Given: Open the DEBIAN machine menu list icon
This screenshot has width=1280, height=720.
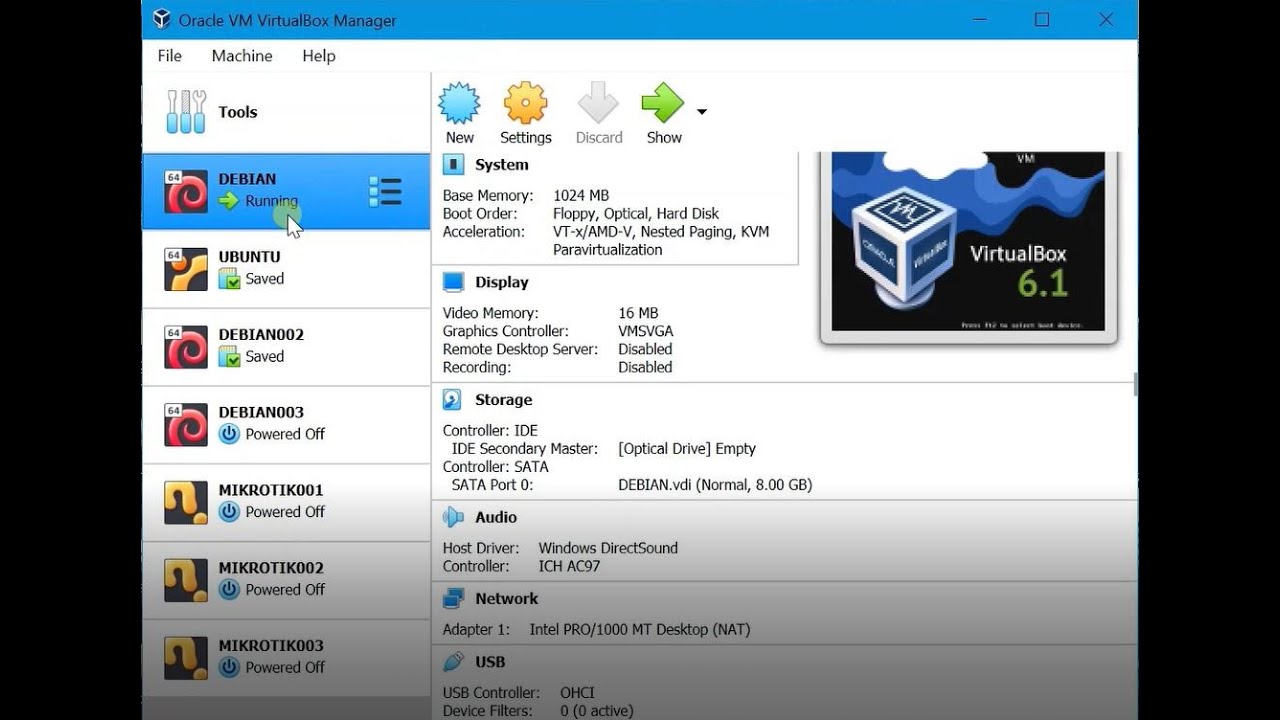Looking at the screenshot, I should 385,192.
